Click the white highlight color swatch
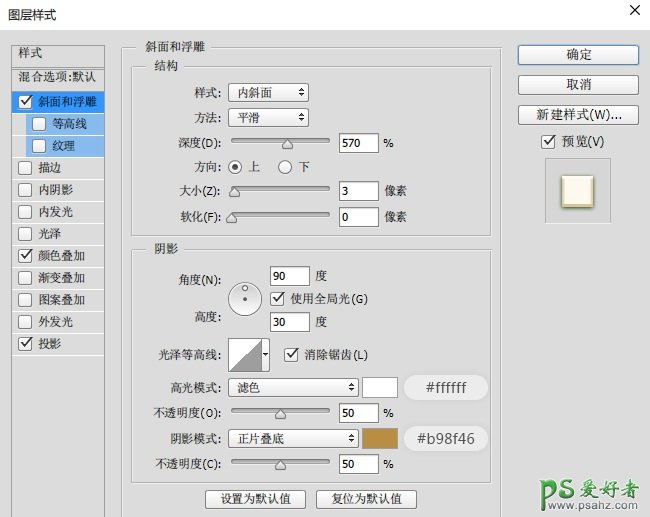This screenshot has width=650, height=517. tap(380, 387)
